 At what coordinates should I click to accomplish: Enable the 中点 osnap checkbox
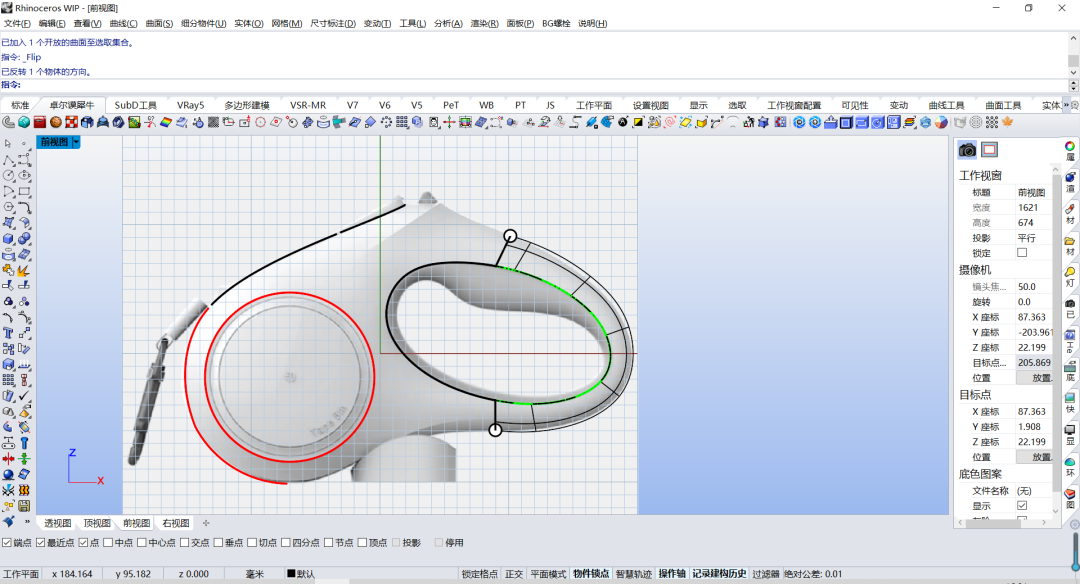click(108, 543)
